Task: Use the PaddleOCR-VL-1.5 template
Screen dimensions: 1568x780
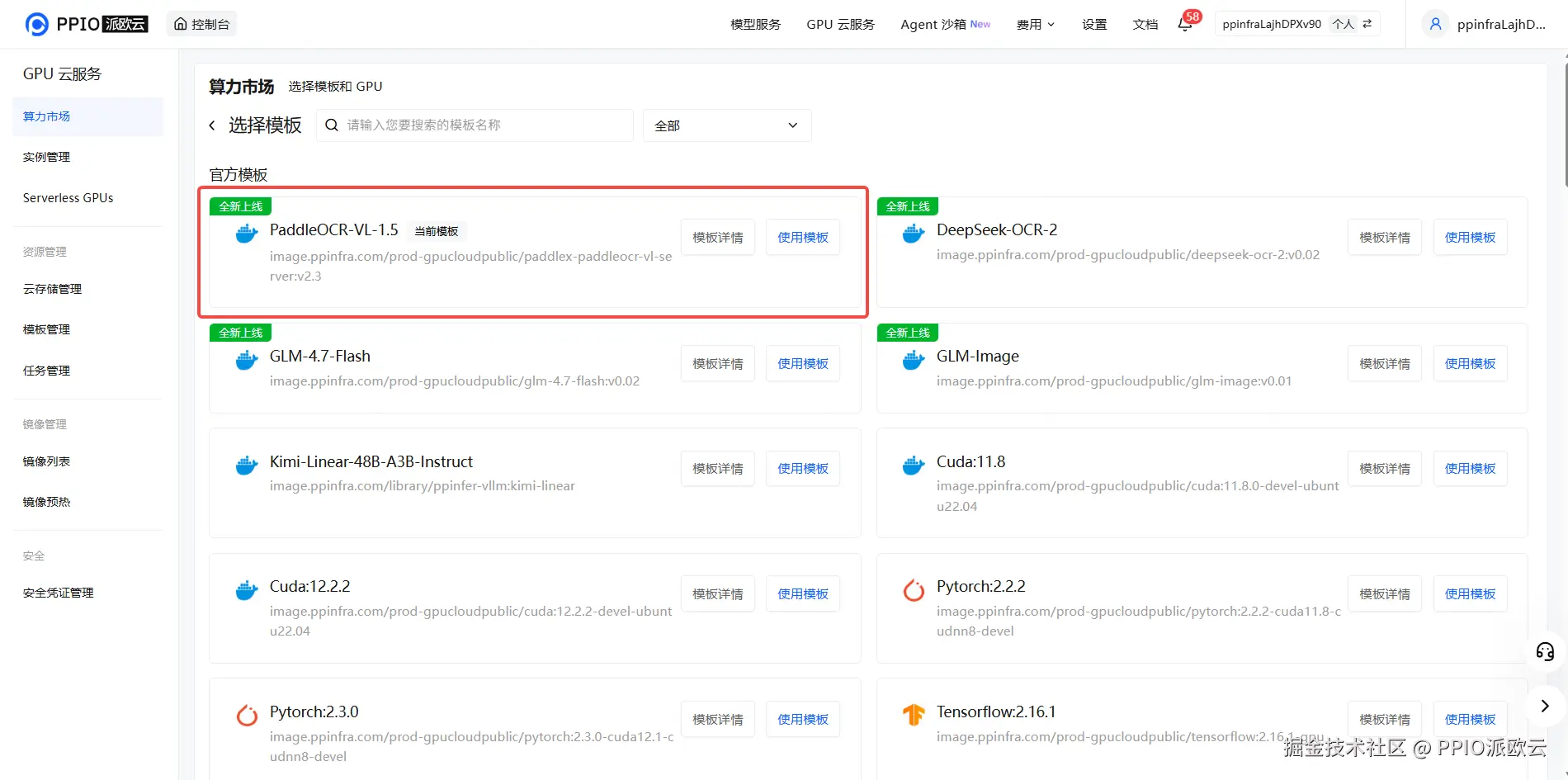Action: [803, 238]
